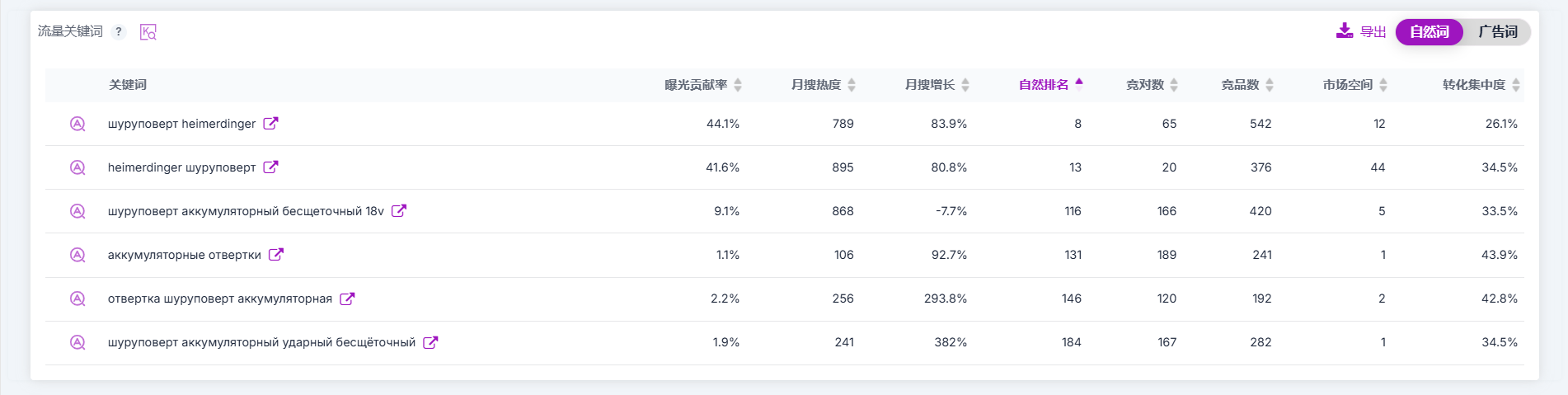Sort by 转化集中度 column arrows

(1516, 85)
